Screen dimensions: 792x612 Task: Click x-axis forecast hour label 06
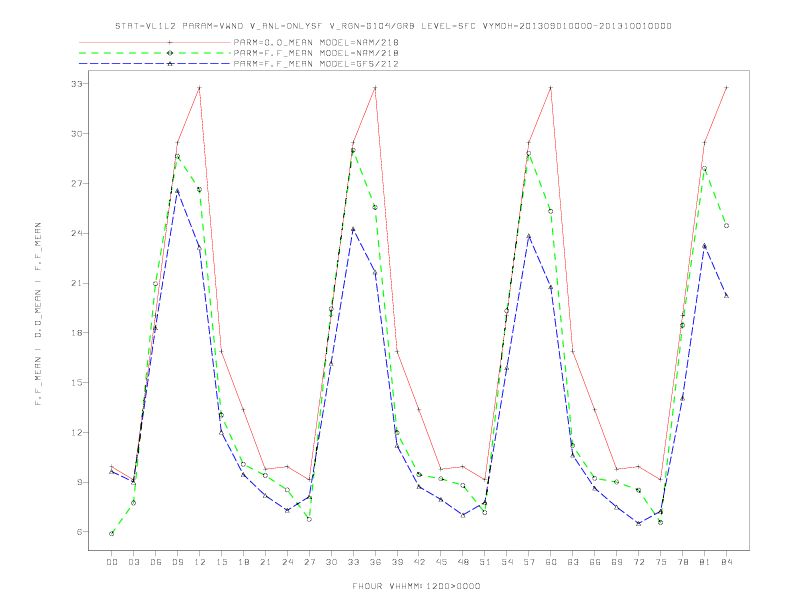156,562
